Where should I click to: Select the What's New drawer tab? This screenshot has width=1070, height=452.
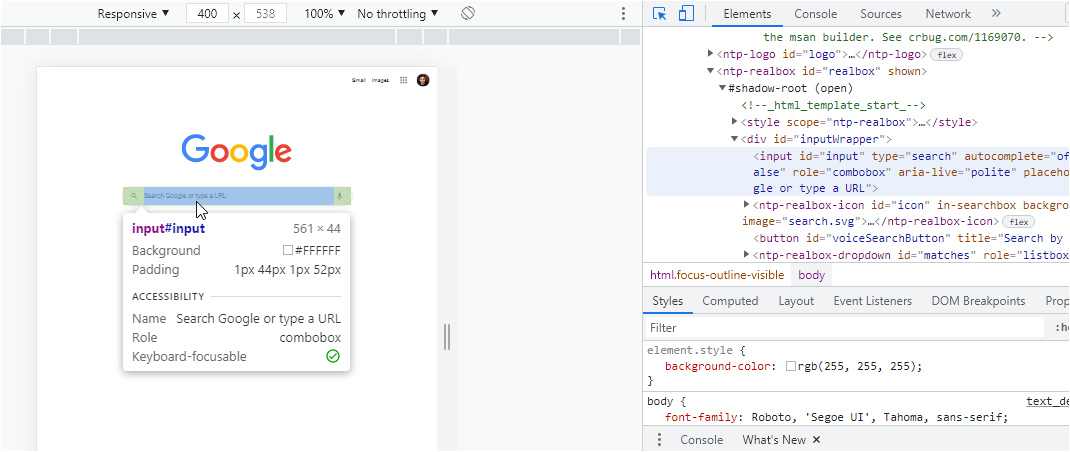774,440
